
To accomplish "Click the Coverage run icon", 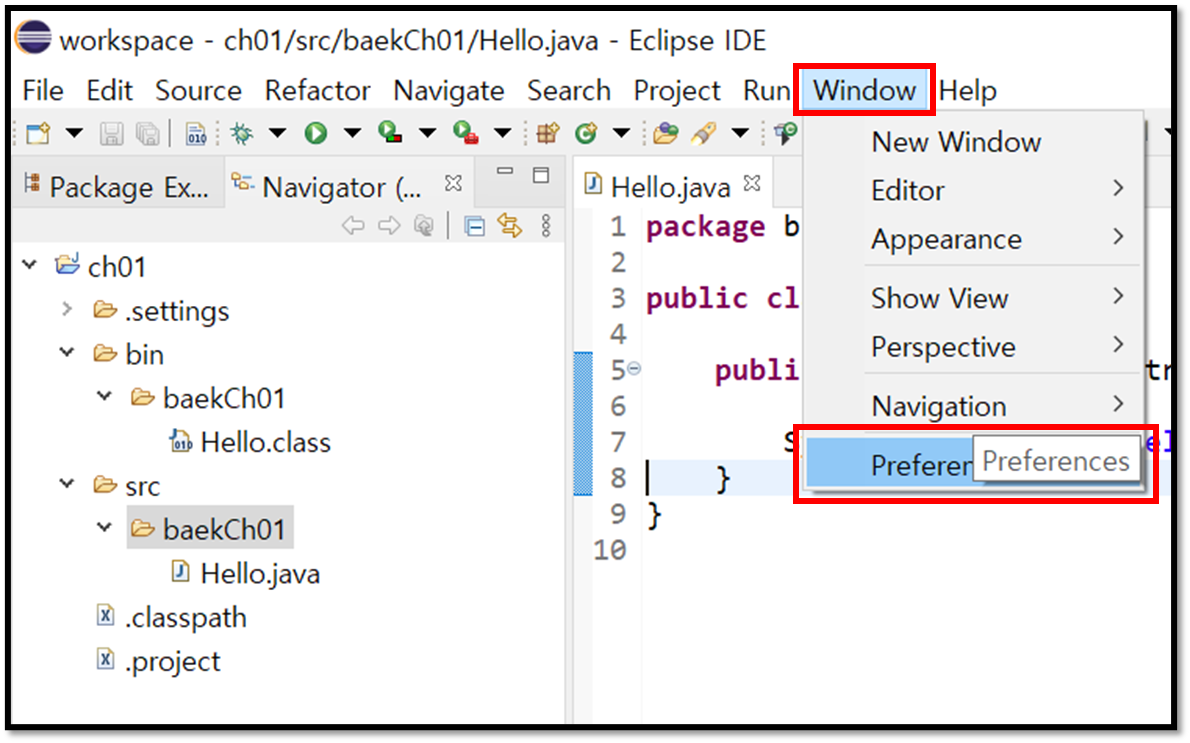I will coord(390,134).
